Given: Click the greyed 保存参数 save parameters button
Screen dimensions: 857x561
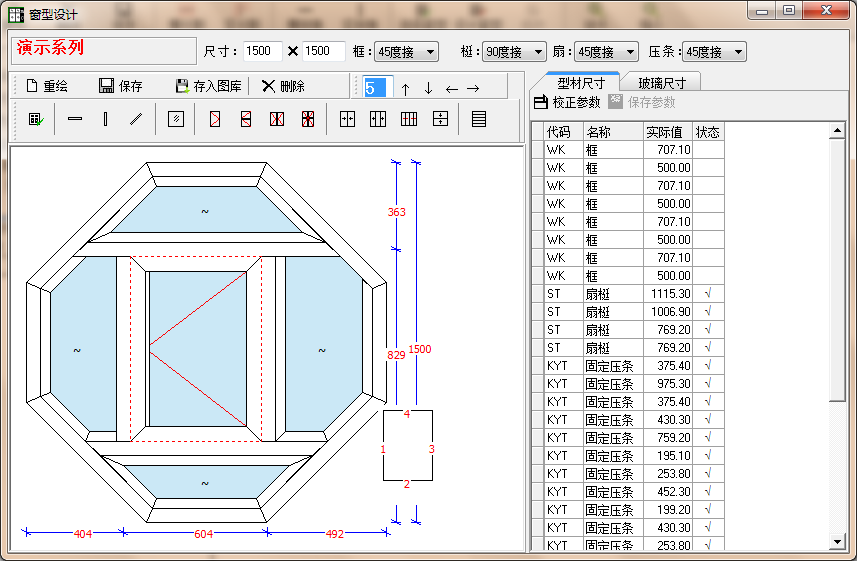Looking at the screenshot, I should [642, 102].
